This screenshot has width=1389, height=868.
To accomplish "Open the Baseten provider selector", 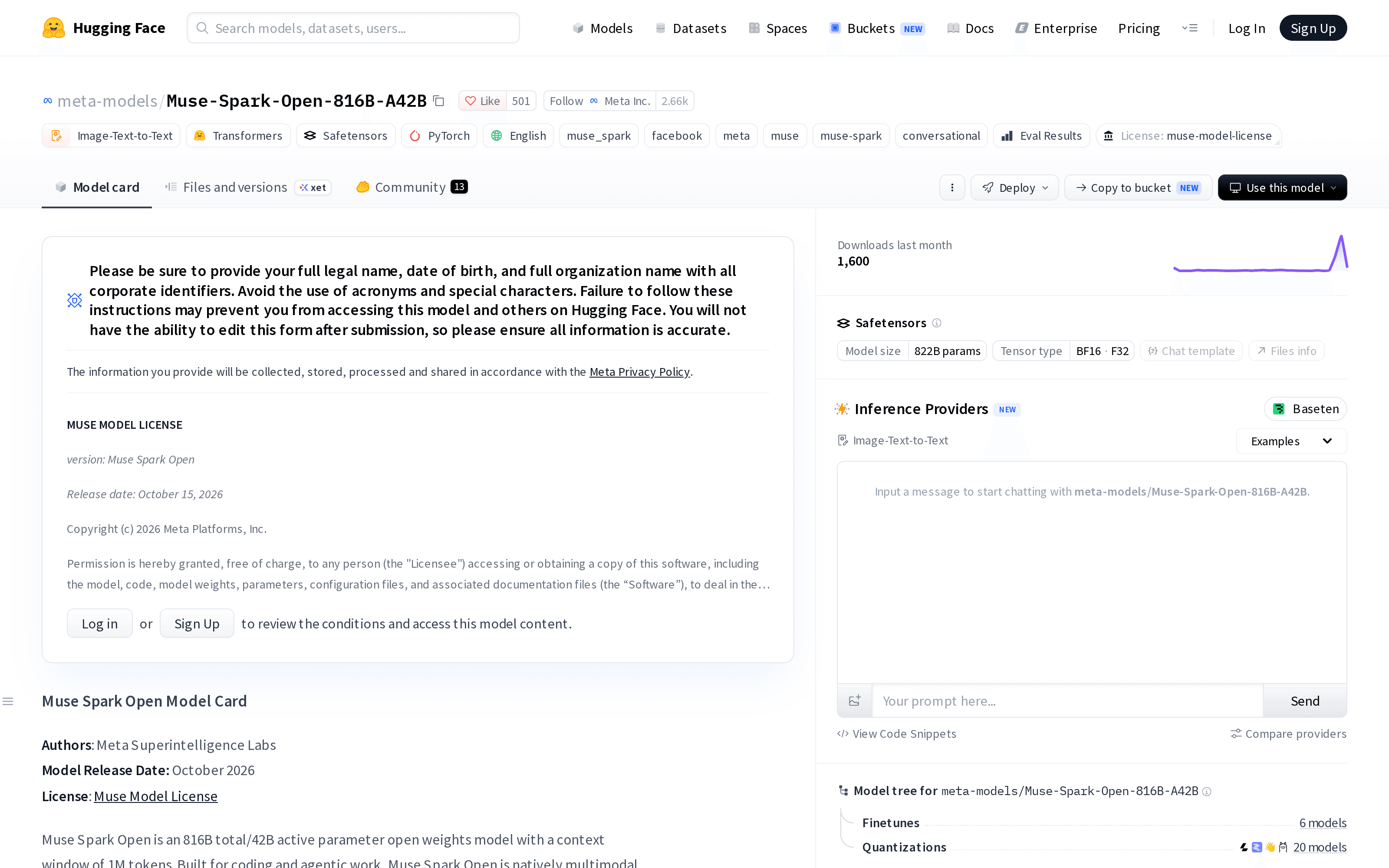I will (1305, 409).
